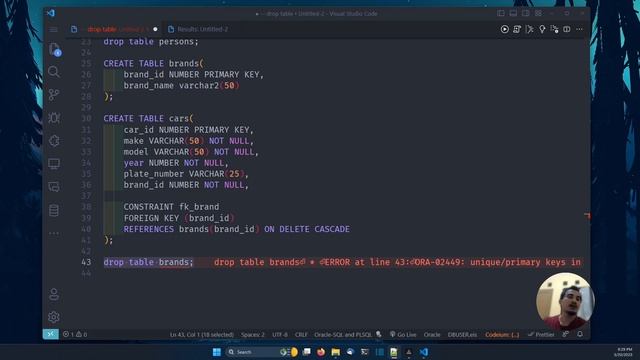This screenshot has width=640, height=360.
Task: Click the connection icon next to lightbulb
Action: click(x=554, y=29)
